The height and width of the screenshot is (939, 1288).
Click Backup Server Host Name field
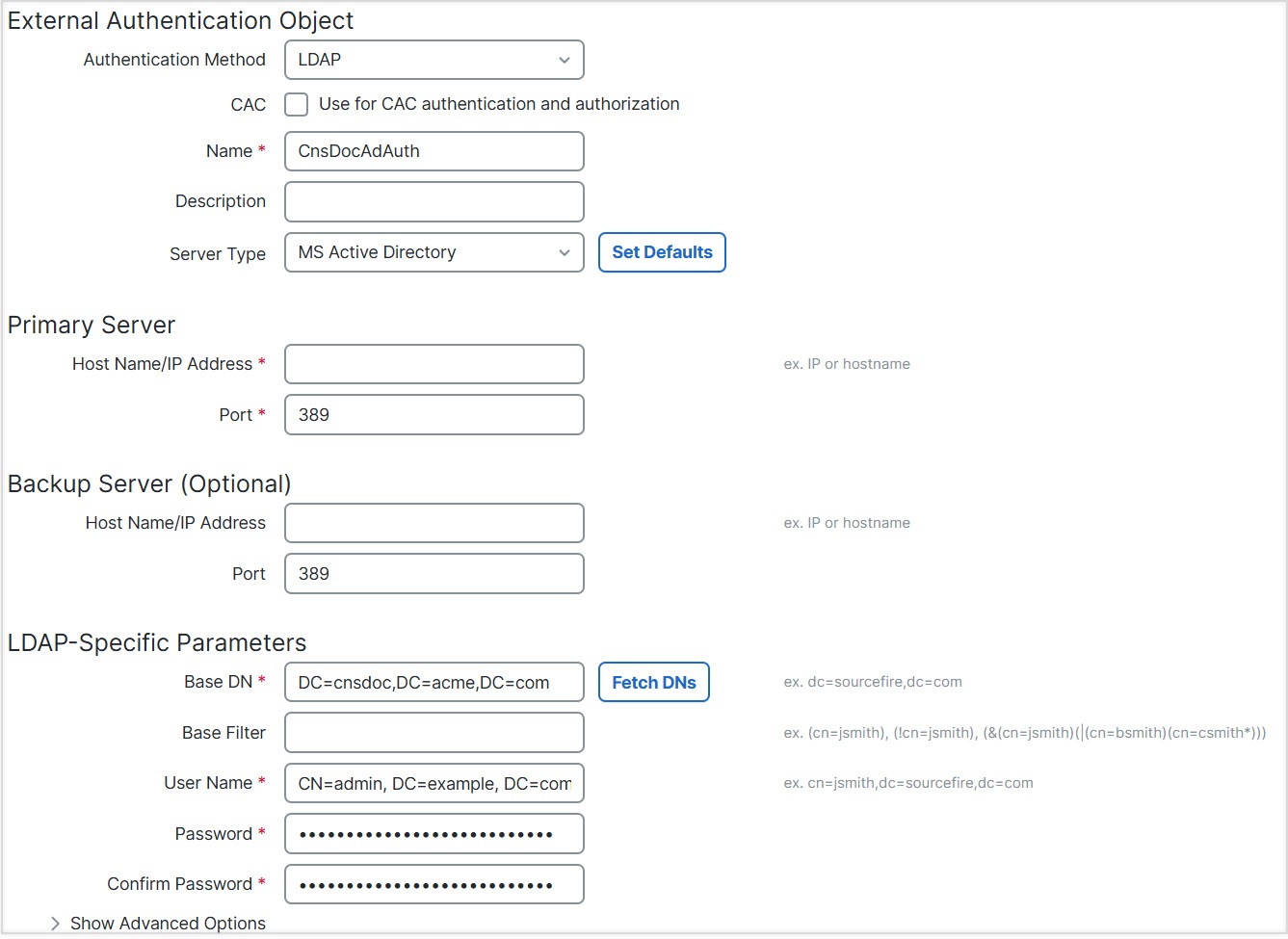434,523
